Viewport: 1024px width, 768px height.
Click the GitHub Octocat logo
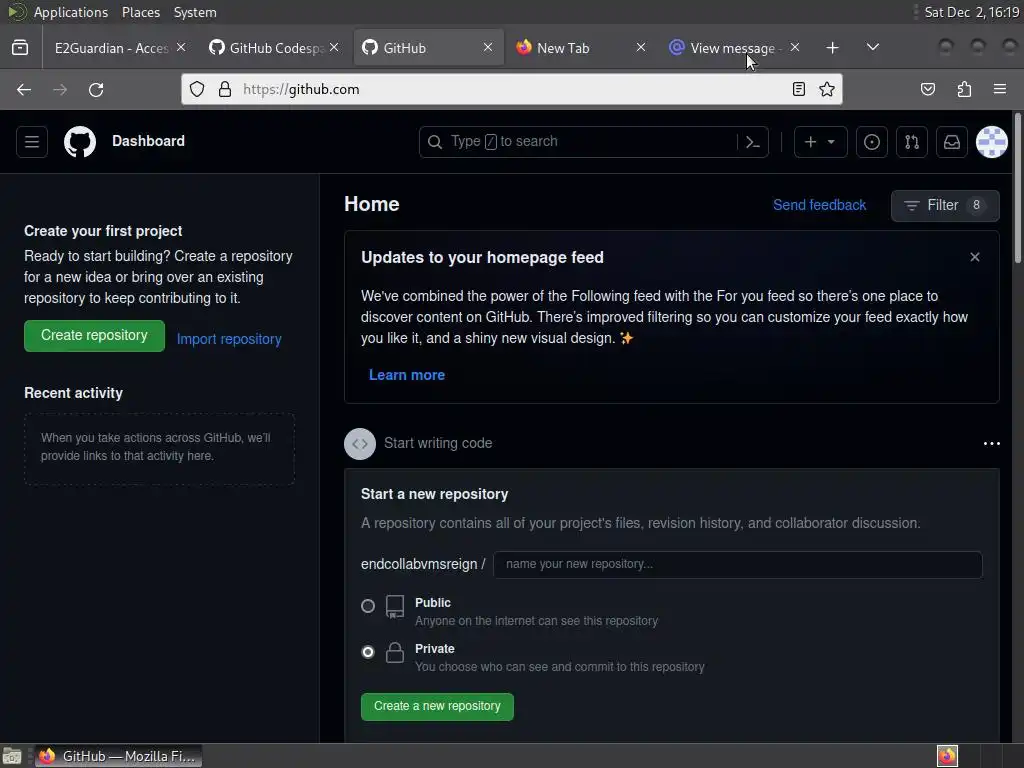click(80, 142)
